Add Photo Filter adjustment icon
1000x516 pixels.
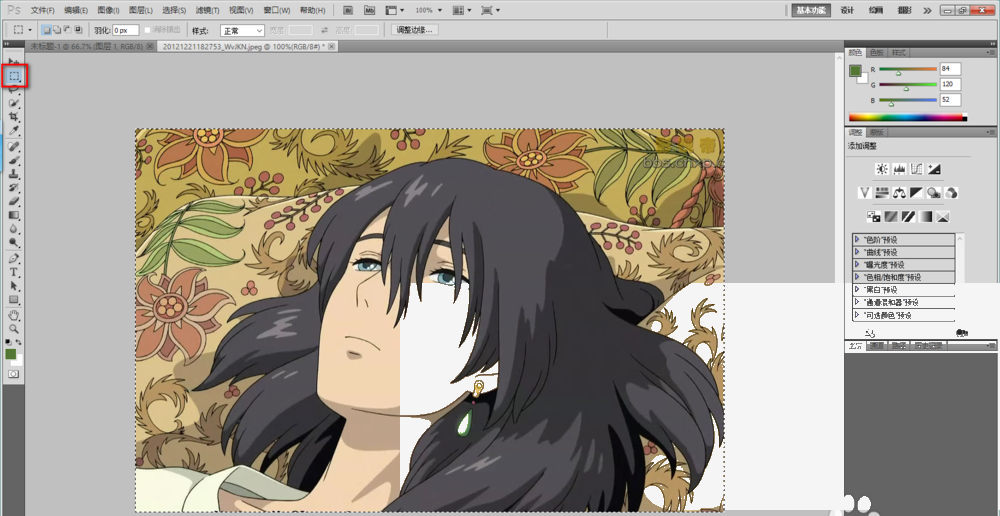(934, 192)
